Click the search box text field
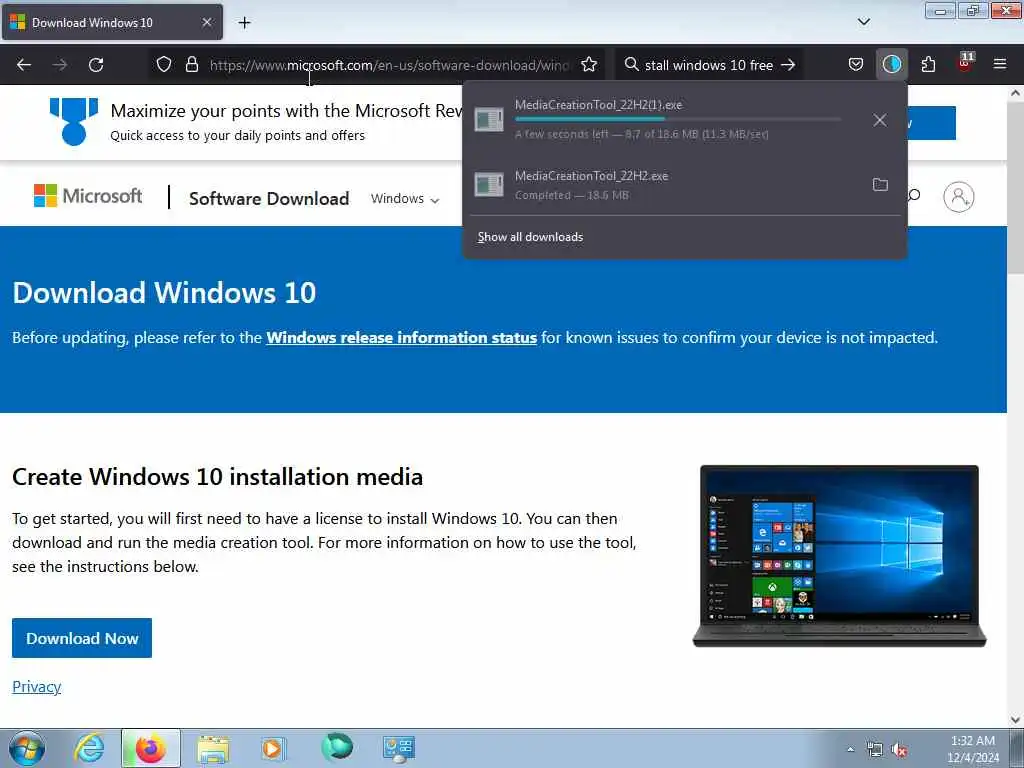1024x768 pixels. click(709, 65)
